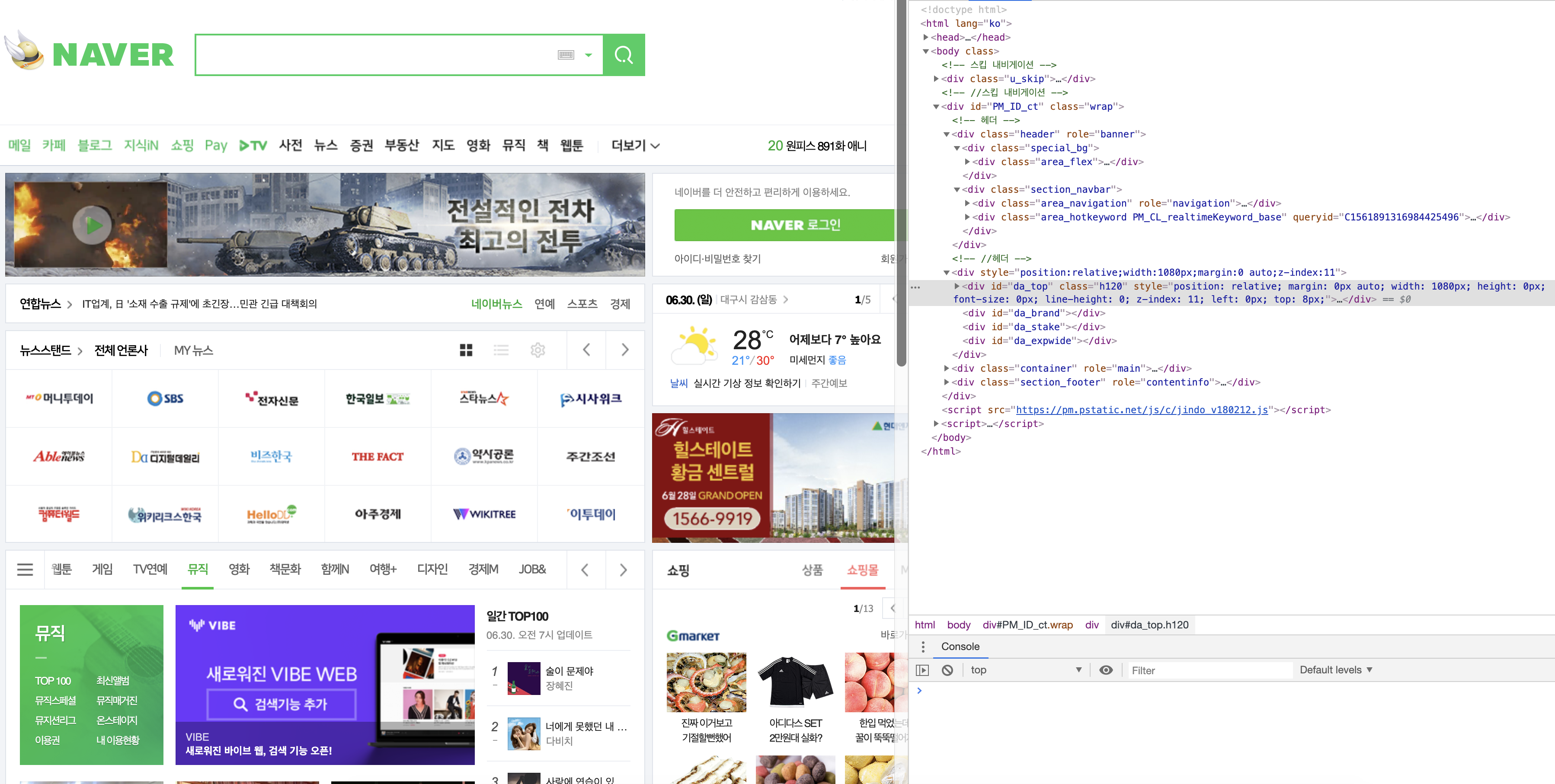Click the console clear (ban) icon

click(x=948, y=670)
